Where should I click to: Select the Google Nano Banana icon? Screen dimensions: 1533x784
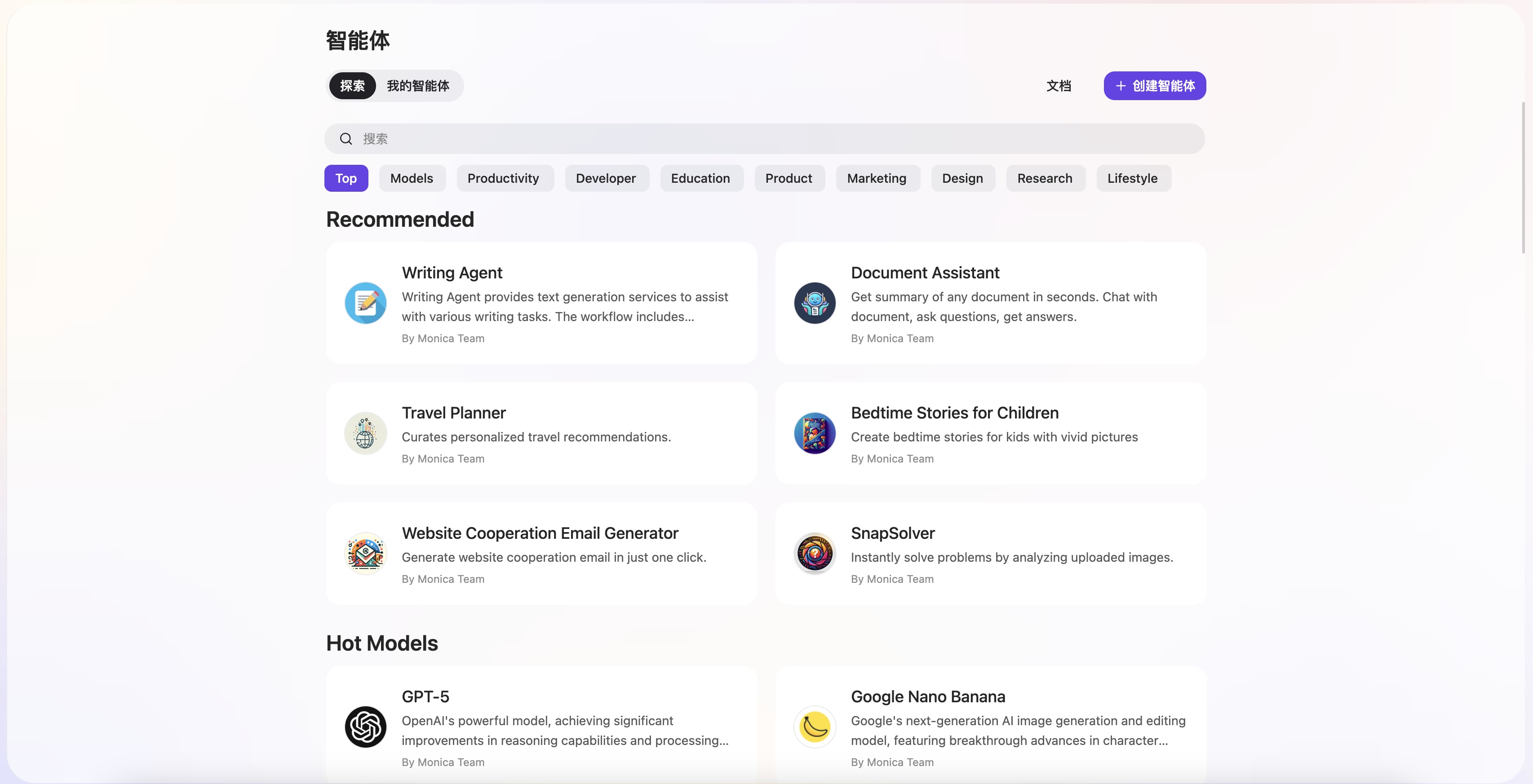(x=815, y=727)
